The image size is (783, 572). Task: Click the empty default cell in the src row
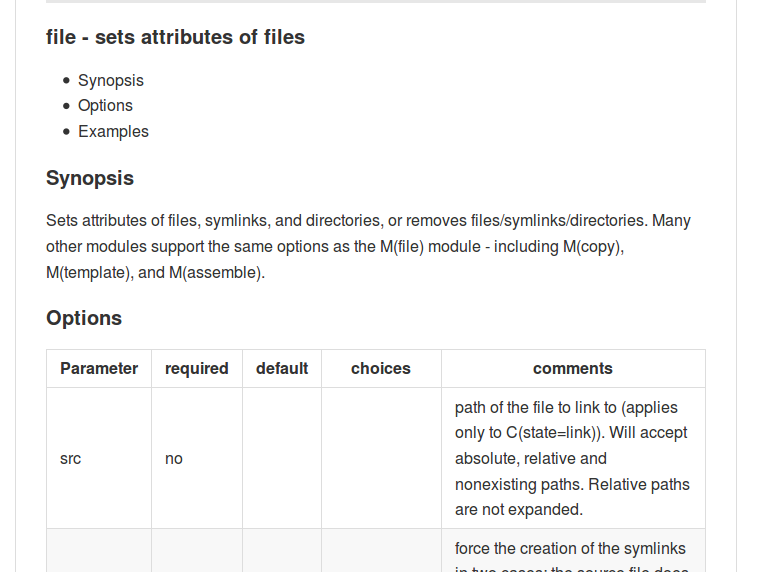pyautogui.click(x=282, y=459)
